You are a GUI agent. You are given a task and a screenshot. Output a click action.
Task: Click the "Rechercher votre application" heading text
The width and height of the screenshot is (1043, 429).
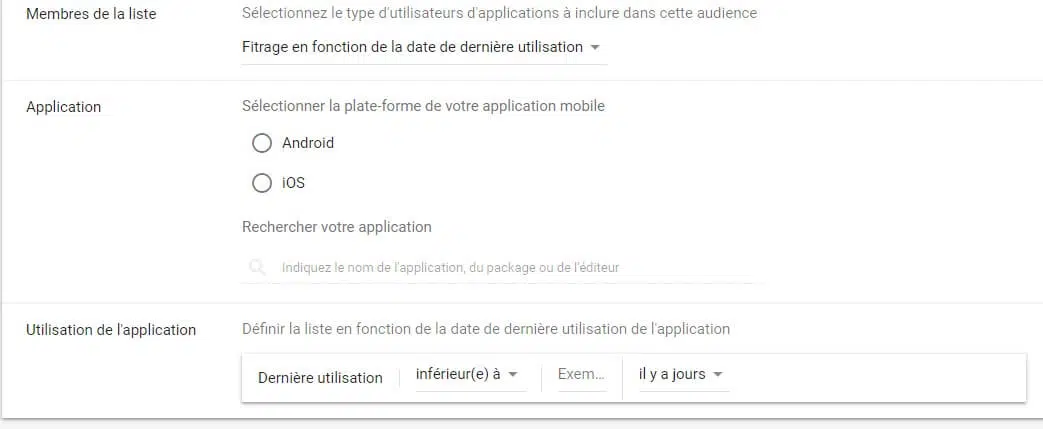[337, 227]
